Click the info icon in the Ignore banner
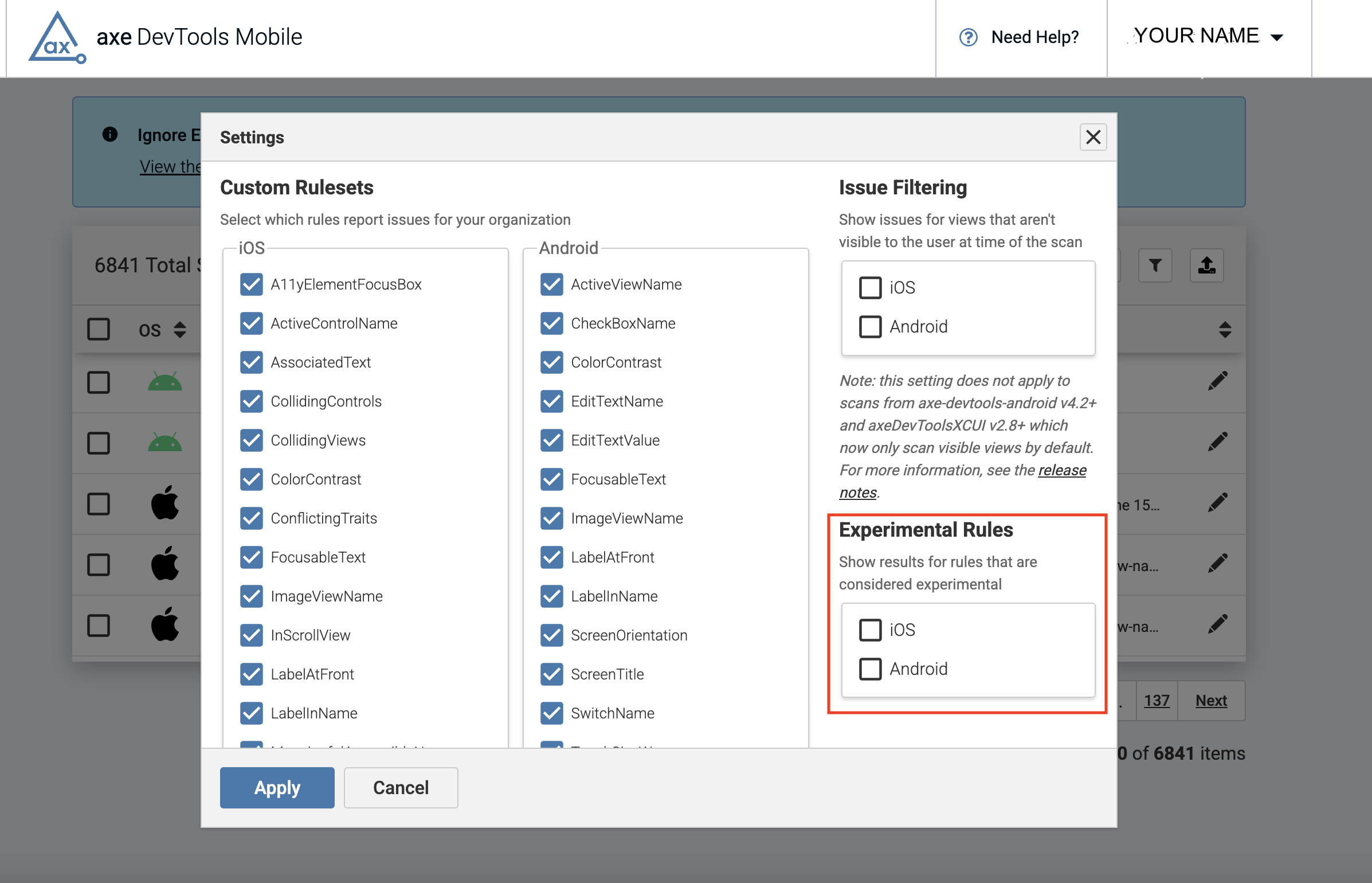1372x883 pixels. point(109,135)
